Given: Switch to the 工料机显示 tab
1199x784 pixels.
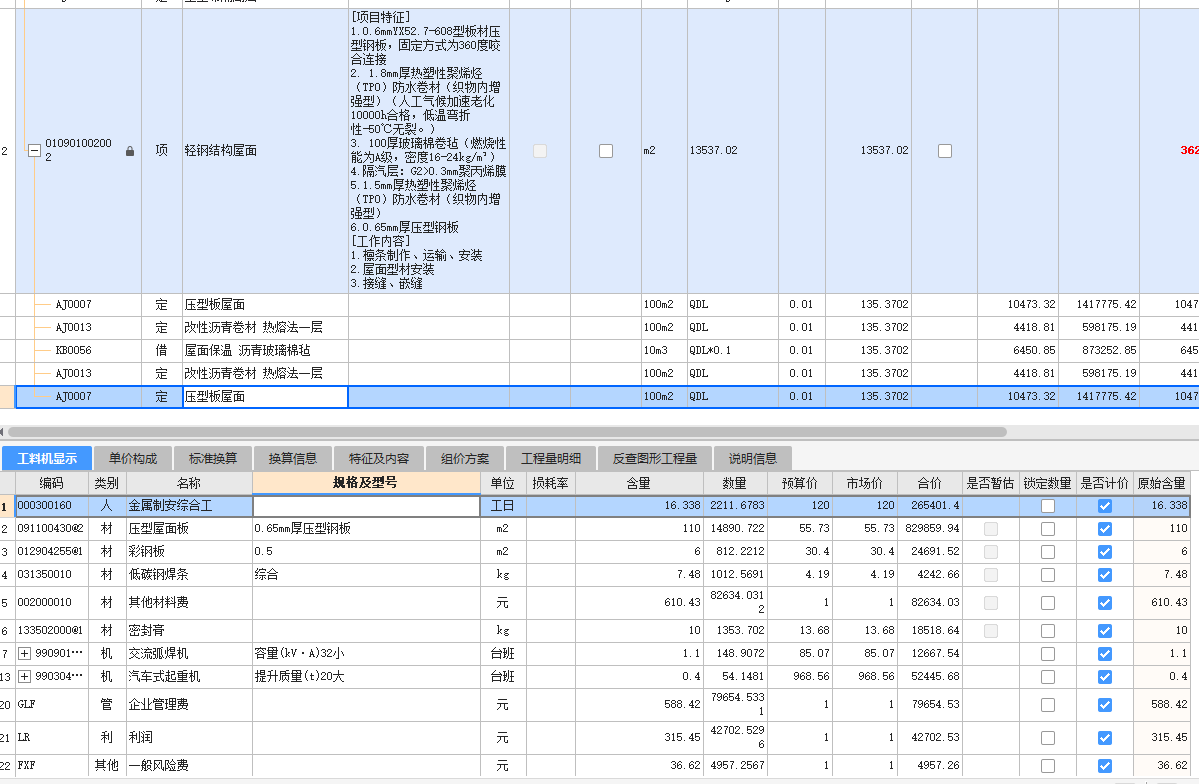Looking at the screenshot, I should tap(47, 459).
